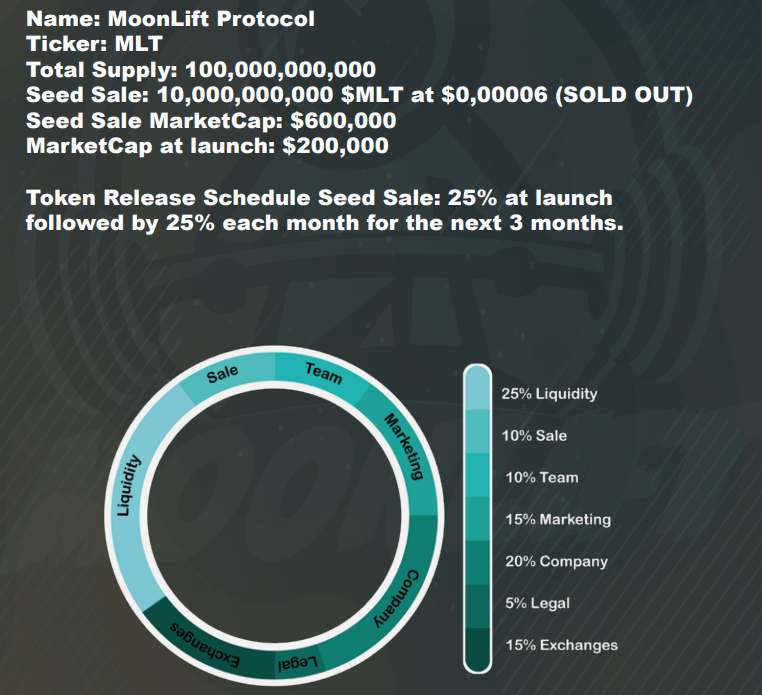The image size is (762, 695).
Task: Click the 15% Exchanges legend label
Action: tap(562, 645)
